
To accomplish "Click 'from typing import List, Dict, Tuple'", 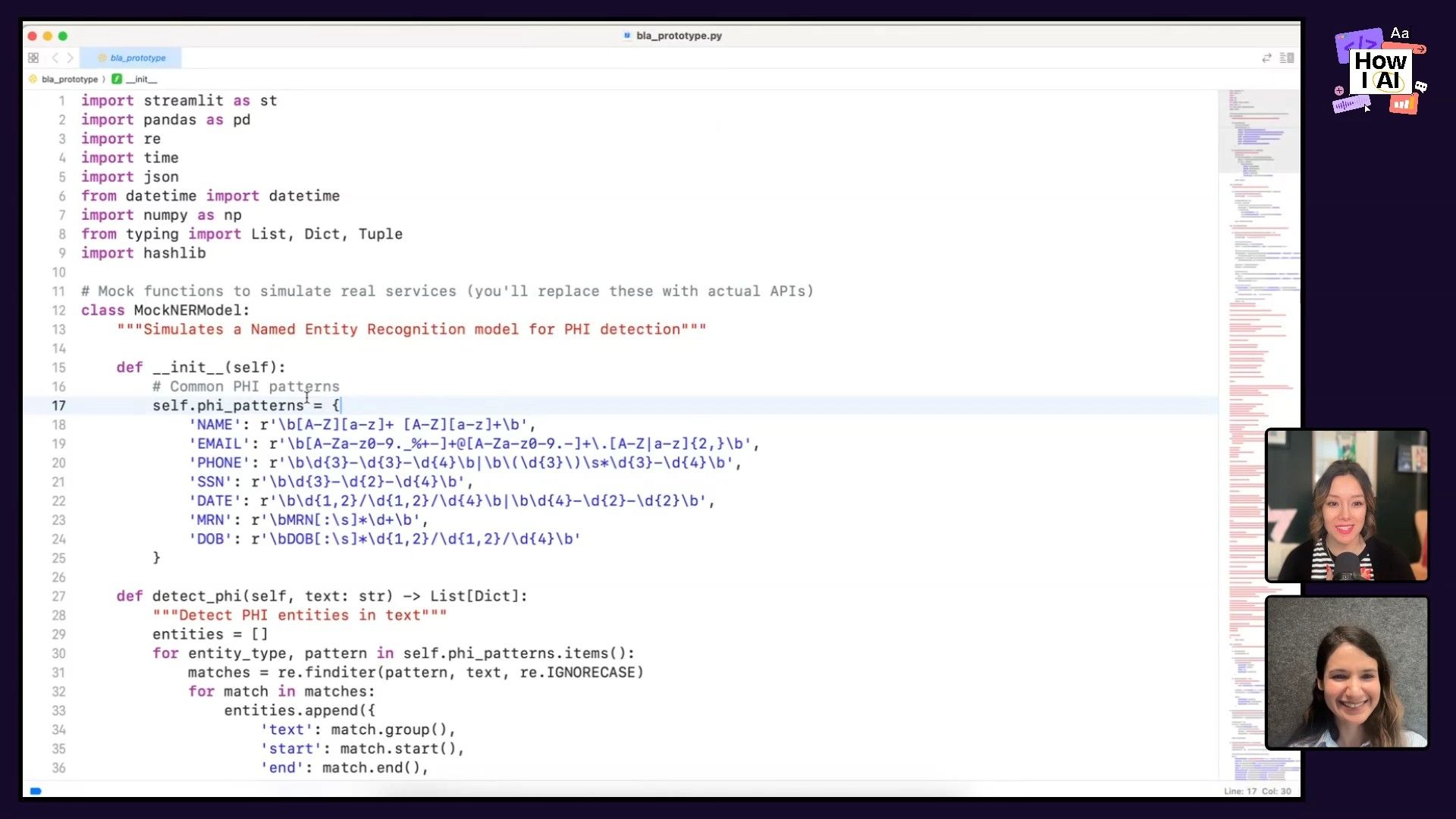I will [242, 234].
